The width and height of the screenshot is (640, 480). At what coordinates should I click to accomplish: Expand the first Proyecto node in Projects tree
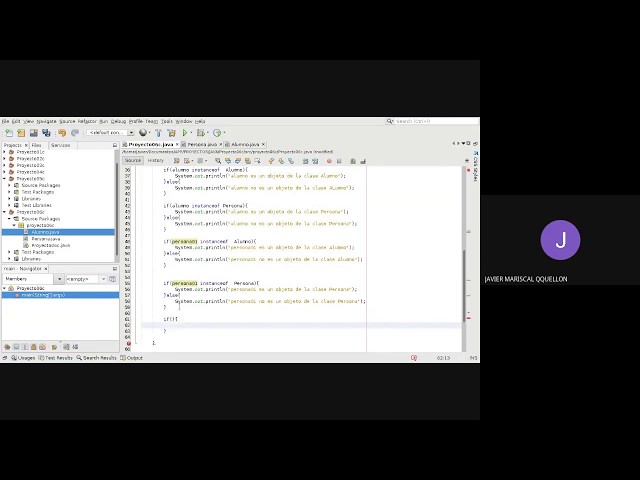(5, 152)
